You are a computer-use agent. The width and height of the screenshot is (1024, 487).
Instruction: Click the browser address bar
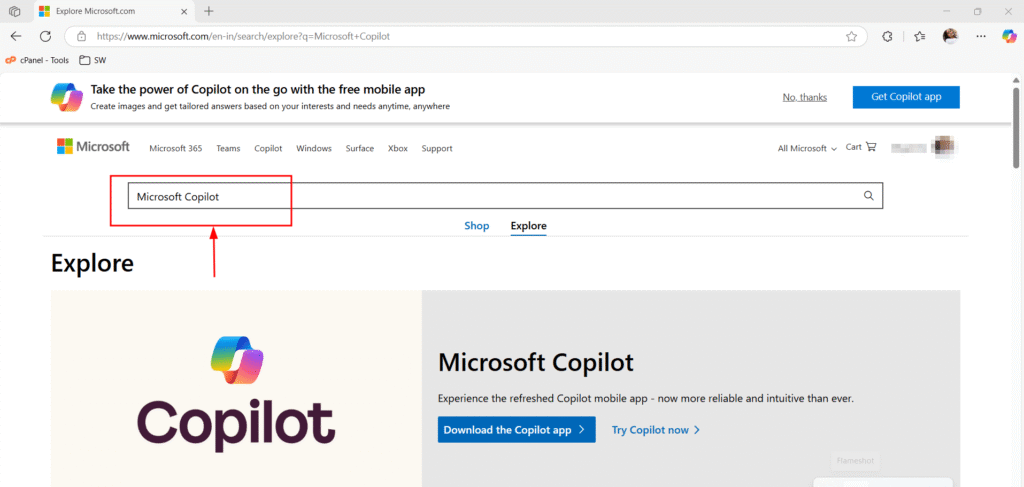point(464,37)
